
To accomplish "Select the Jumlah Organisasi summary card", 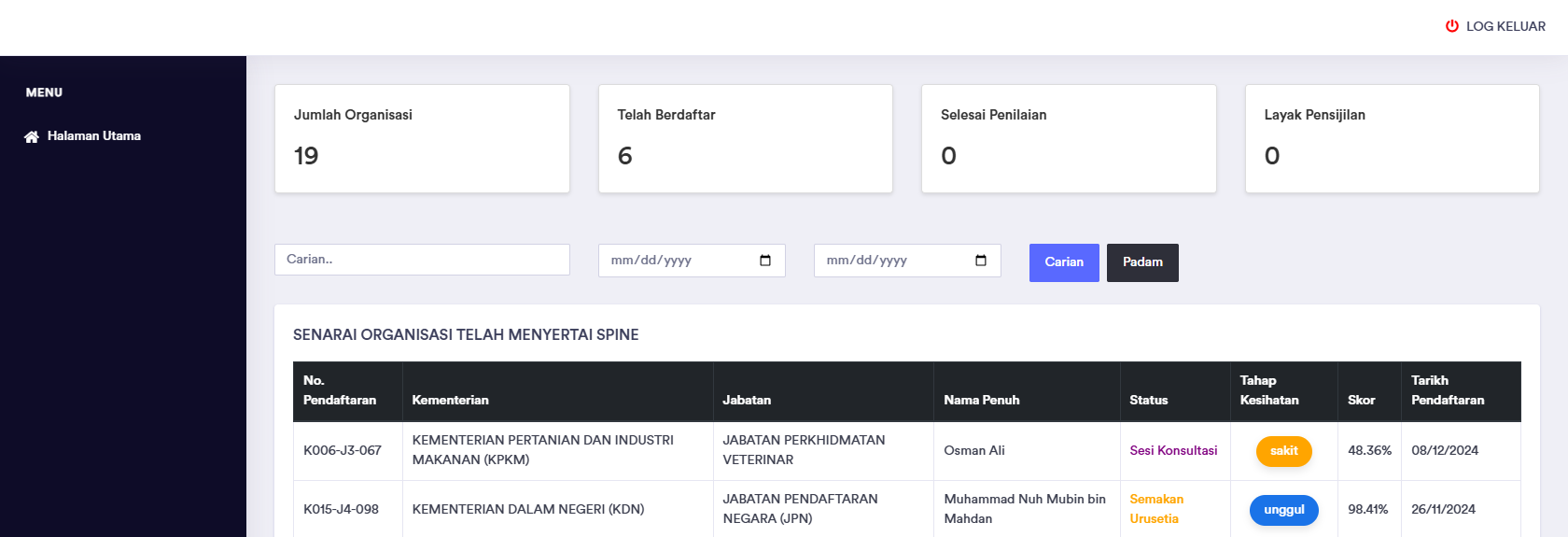I will pyautogui.click(x=422, y=139).
